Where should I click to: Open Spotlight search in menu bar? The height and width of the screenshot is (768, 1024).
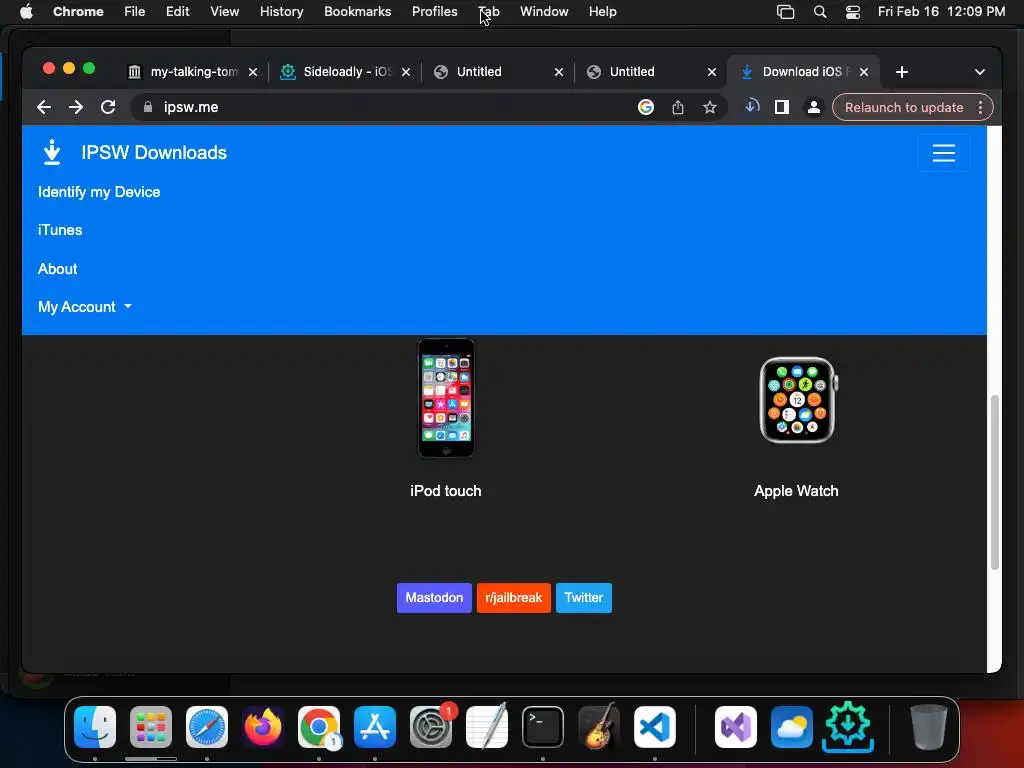click(x=820, y=11)
